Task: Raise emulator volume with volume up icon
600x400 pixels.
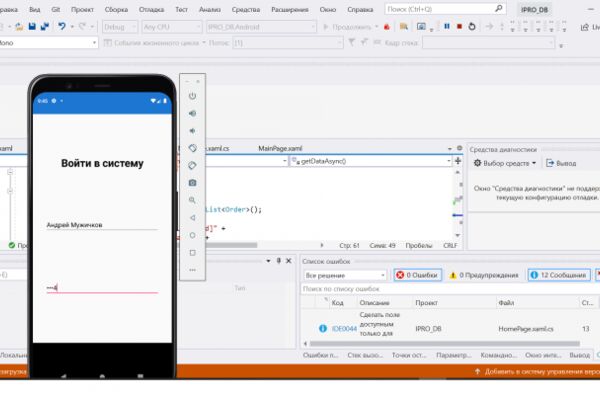Action: [192, 113]
